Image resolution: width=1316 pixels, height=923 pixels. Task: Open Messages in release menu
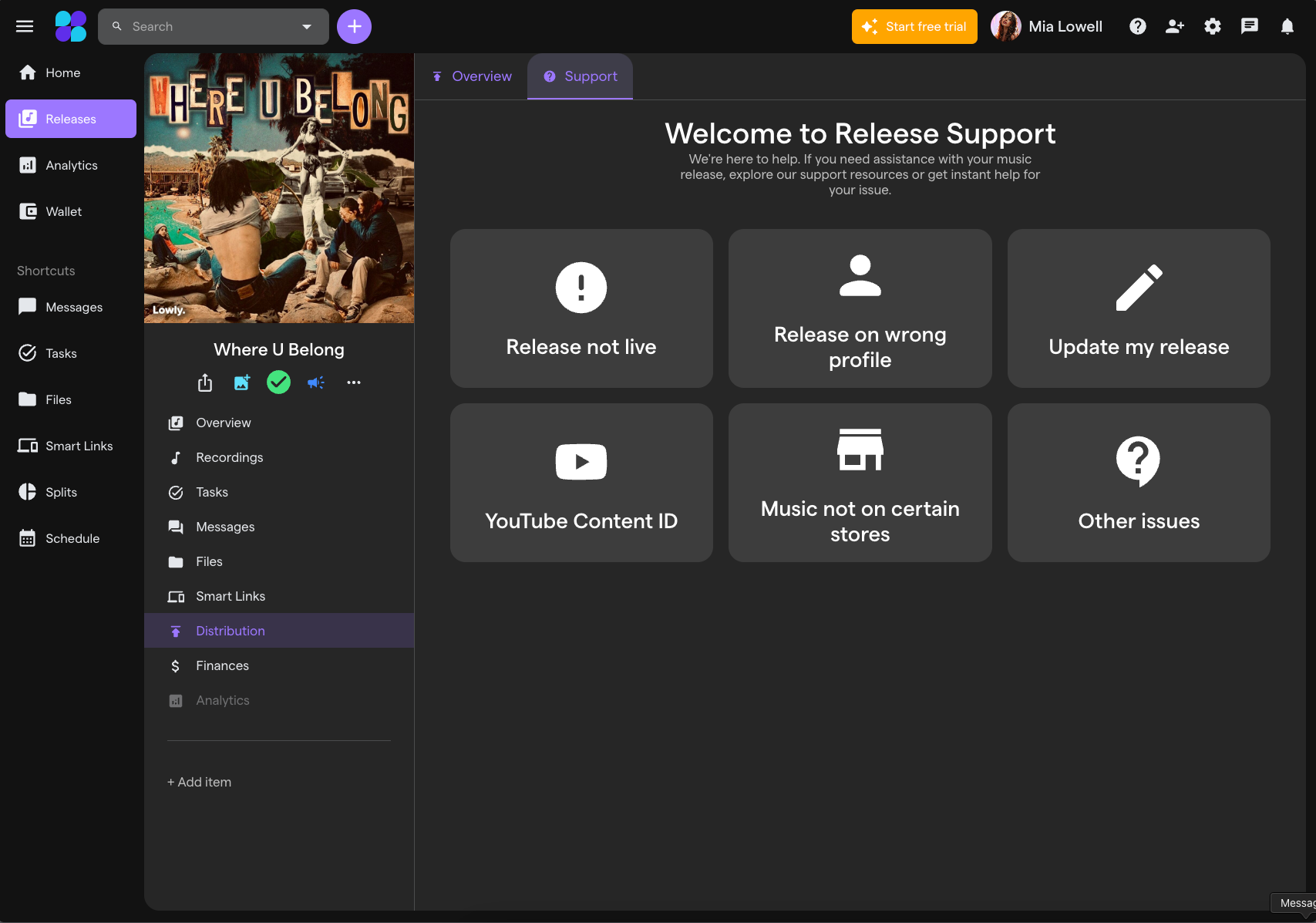pyautogui.click(x=279, y=527)
